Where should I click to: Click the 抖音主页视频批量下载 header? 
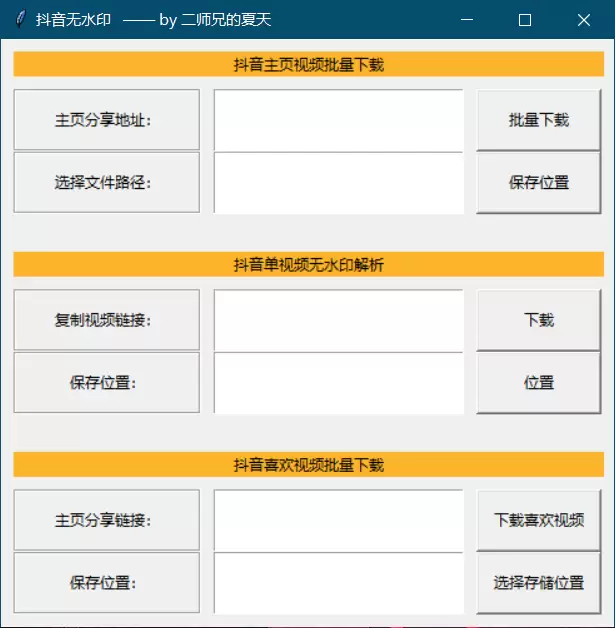click(x=309, y=64)
